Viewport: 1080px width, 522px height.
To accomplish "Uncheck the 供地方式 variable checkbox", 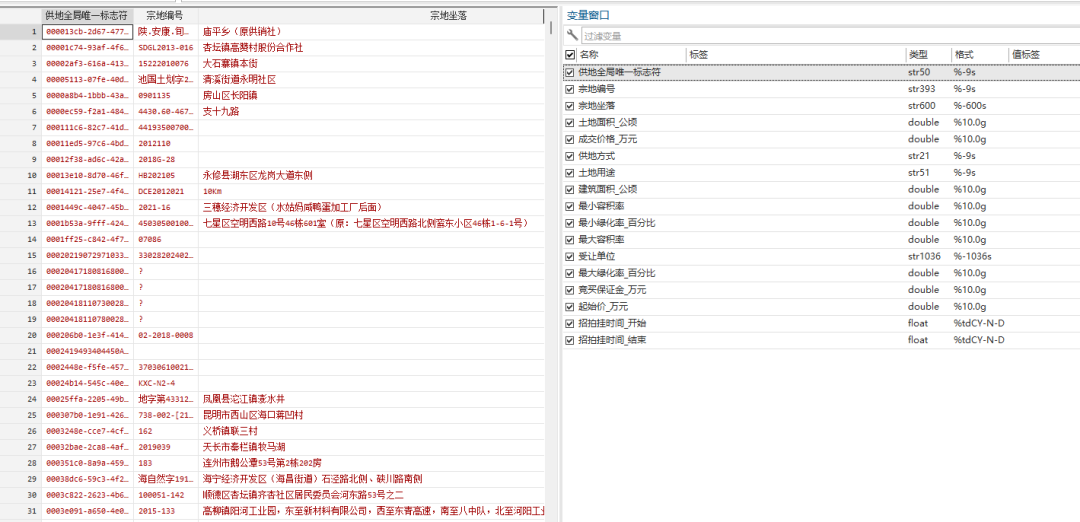I will [x=570, y=156].
